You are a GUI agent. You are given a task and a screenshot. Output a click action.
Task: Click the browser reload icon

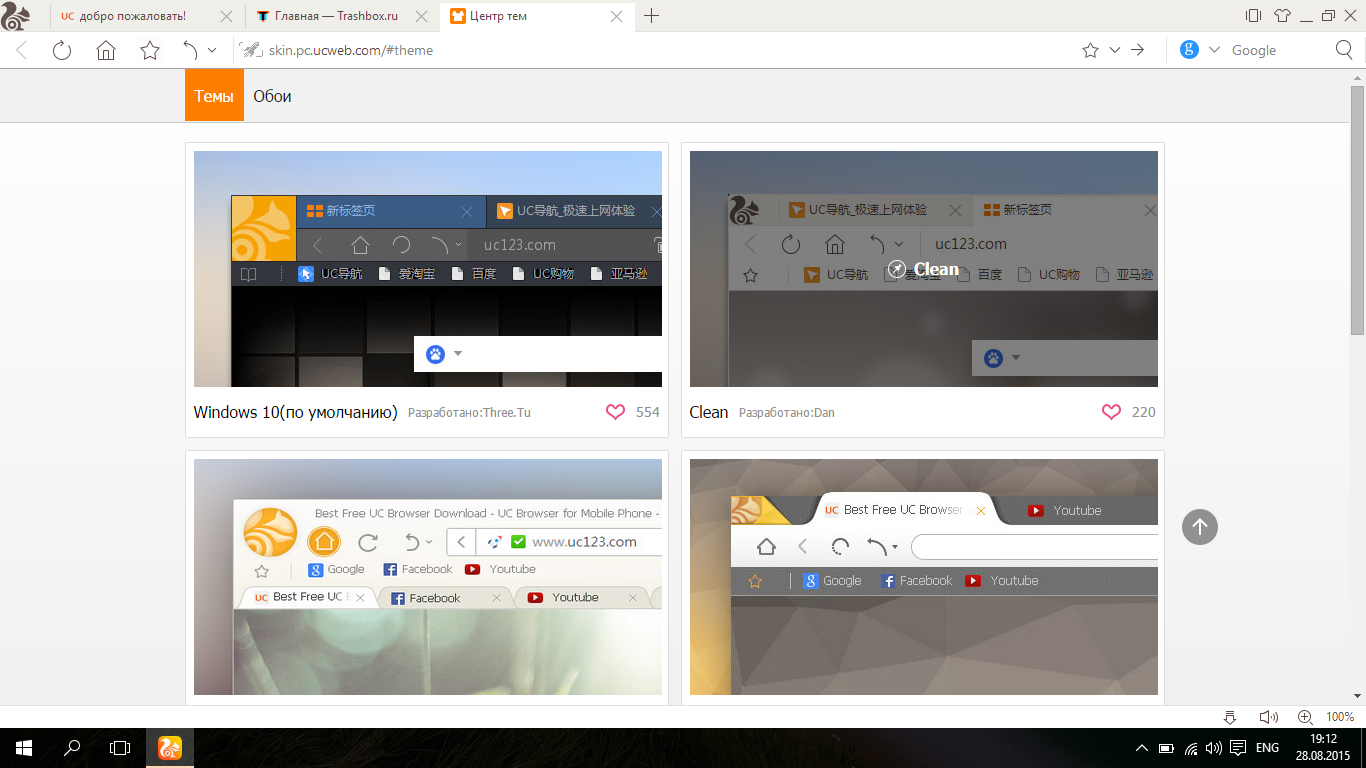pos(62,50)
